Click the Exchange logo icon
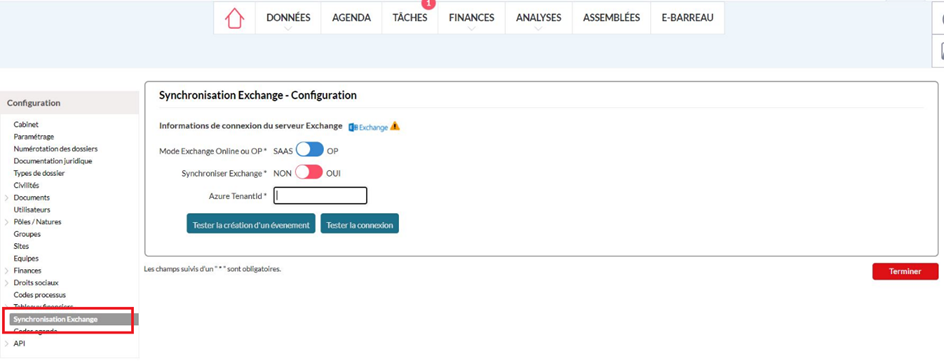This screenshot has height=363, width=944. coord(368,127)
